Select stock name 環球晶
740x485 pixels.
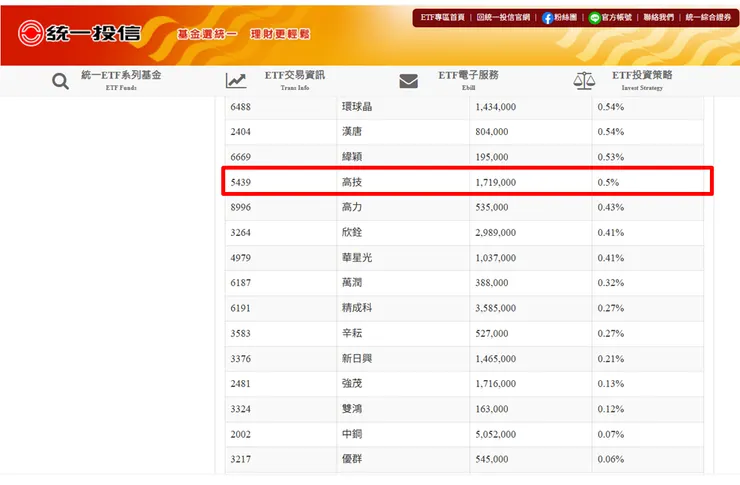click(357, 107)
